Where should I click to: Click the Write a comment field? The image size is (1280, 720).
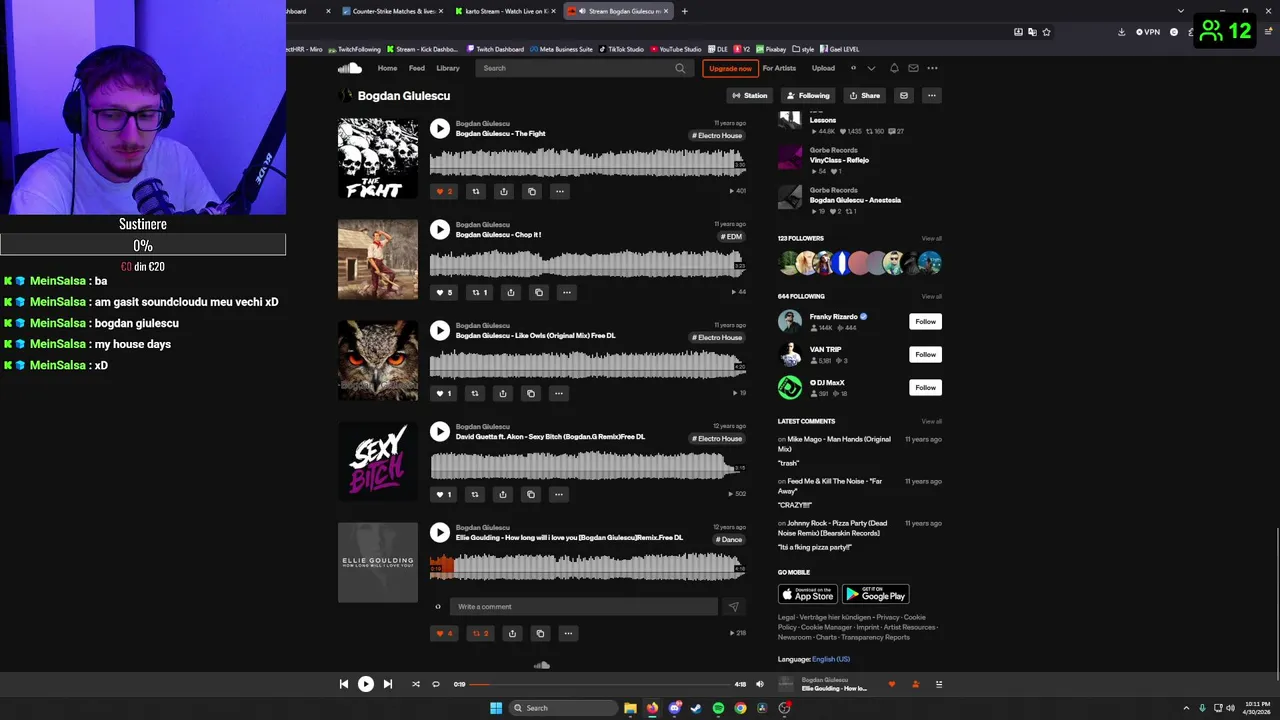(x=583, y=606)
